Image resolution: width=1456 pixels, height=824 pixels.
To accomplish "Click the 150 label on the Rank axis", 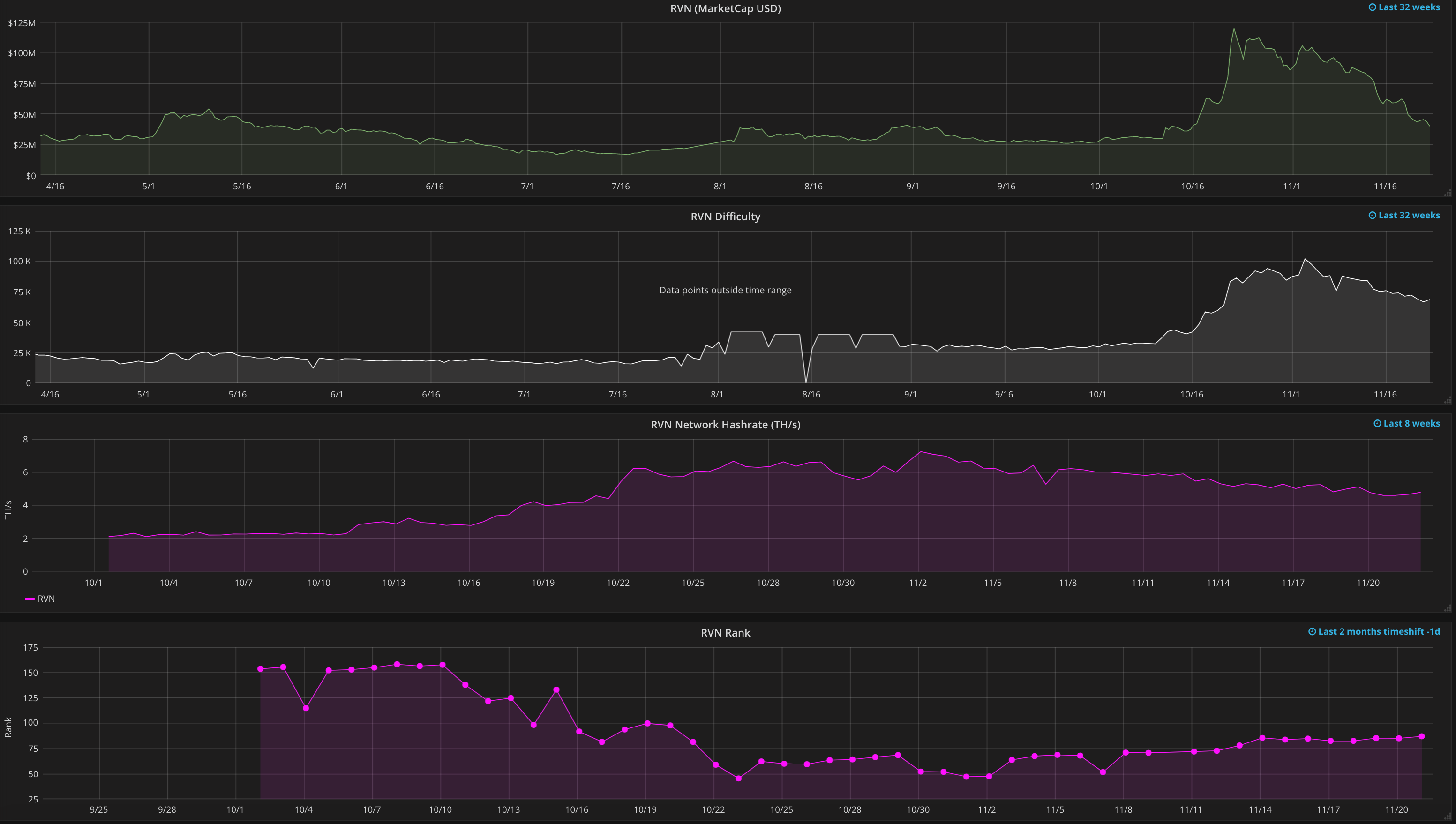I will (30, 673).
